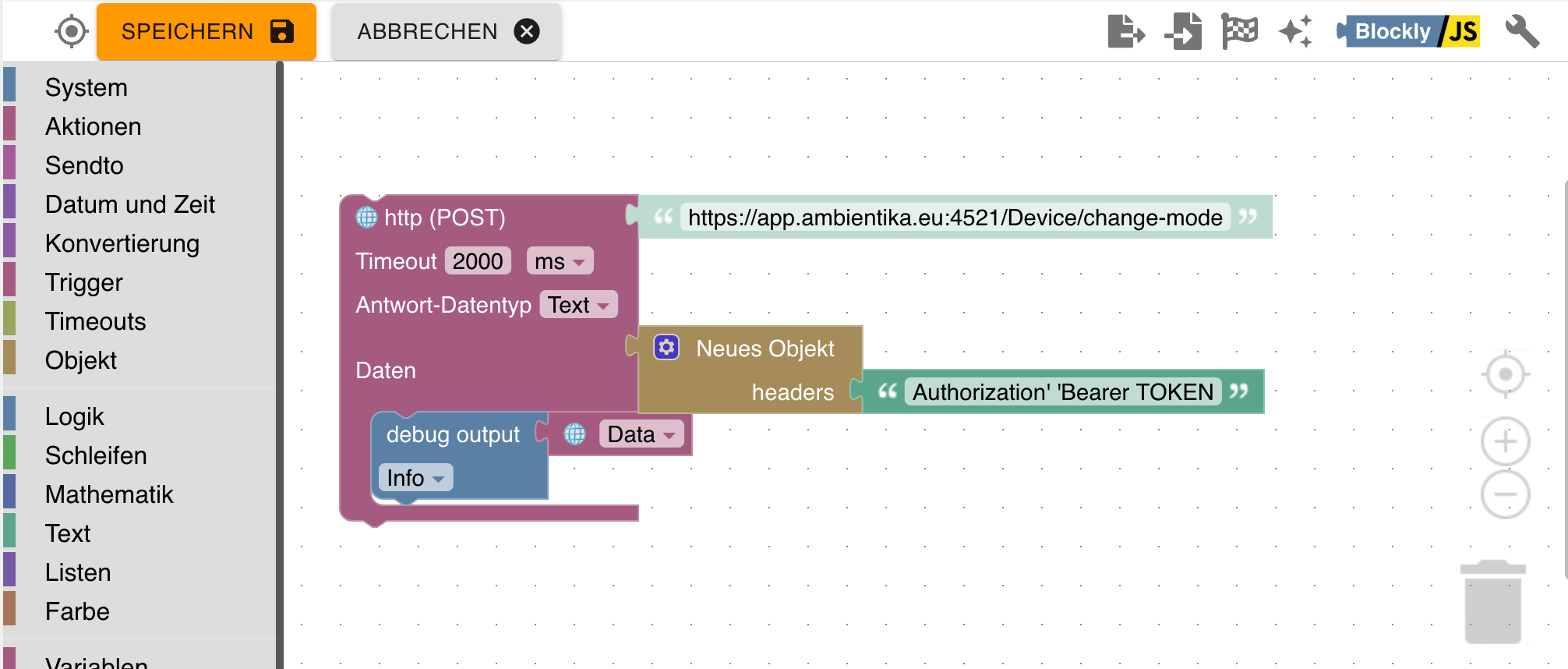
Task: Click the locate/crosshair icon beside Speichern
Action: pos(71,32)
